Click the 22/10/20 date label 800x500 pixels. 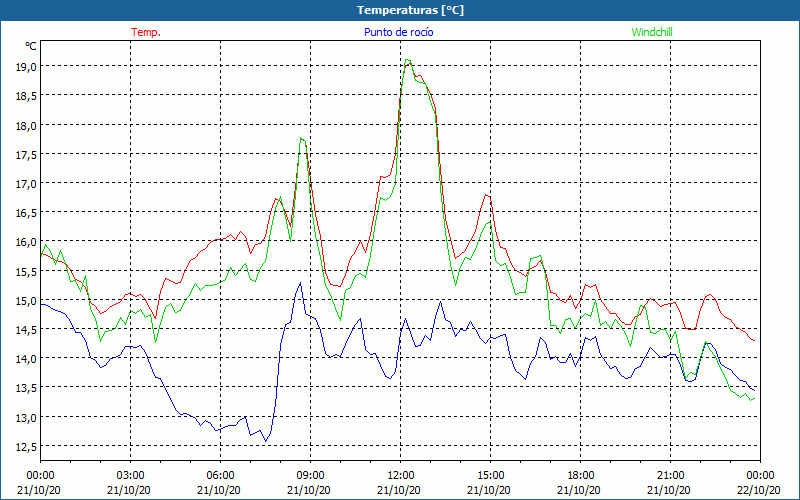pyautogui.click(x=760, y=490)
